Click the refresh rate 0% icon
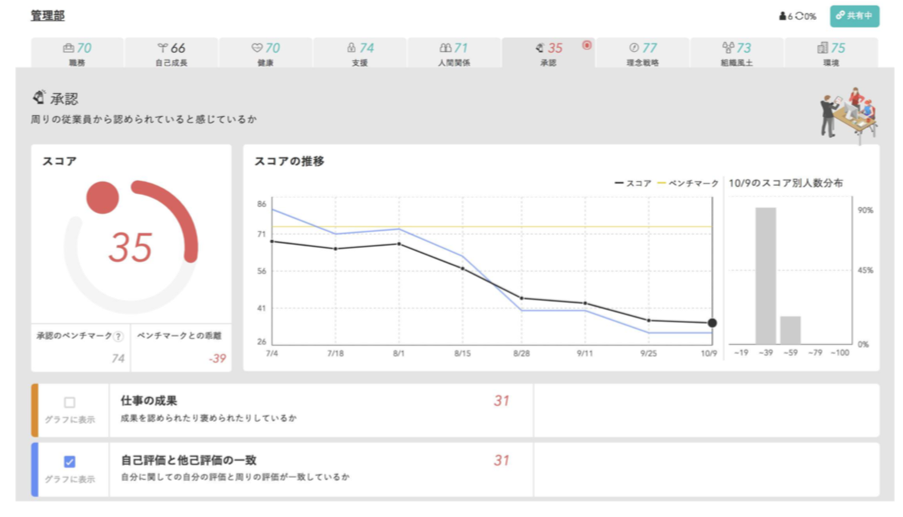The image size is (903, 517). click(x=799, y=16)
